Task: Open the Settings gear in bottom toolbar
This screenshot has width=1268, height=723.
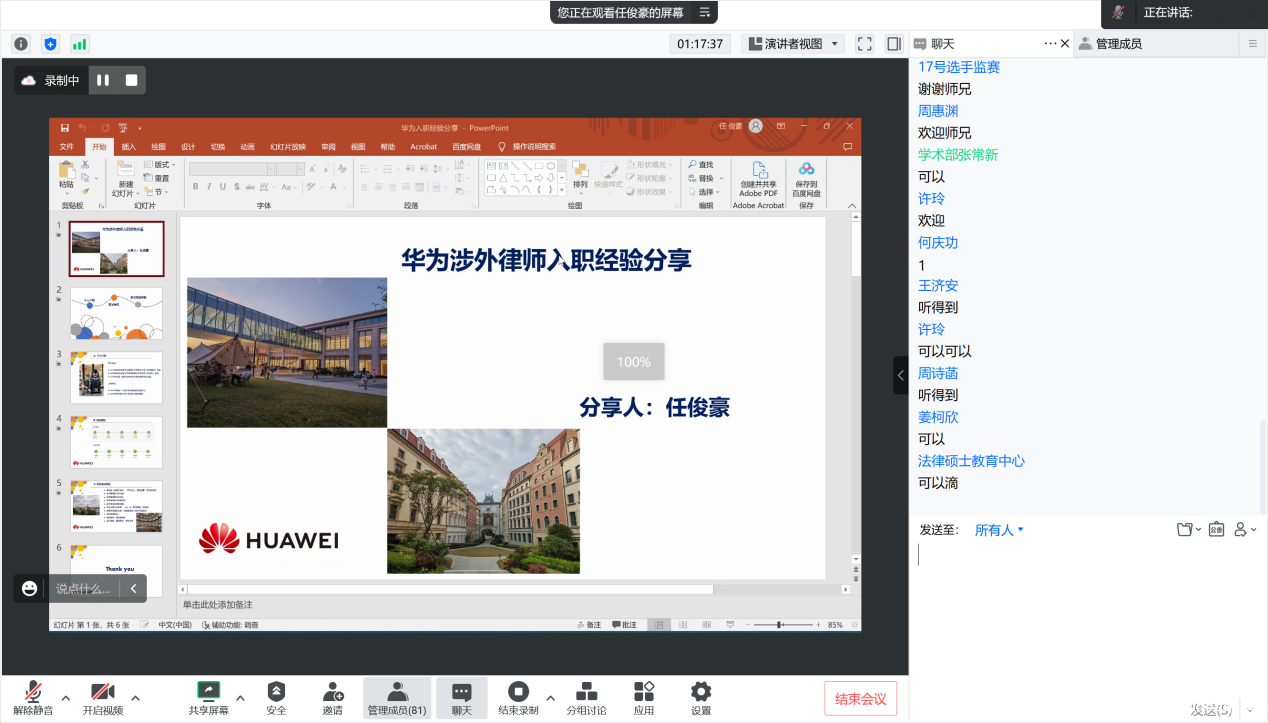Action: [701, 697]
